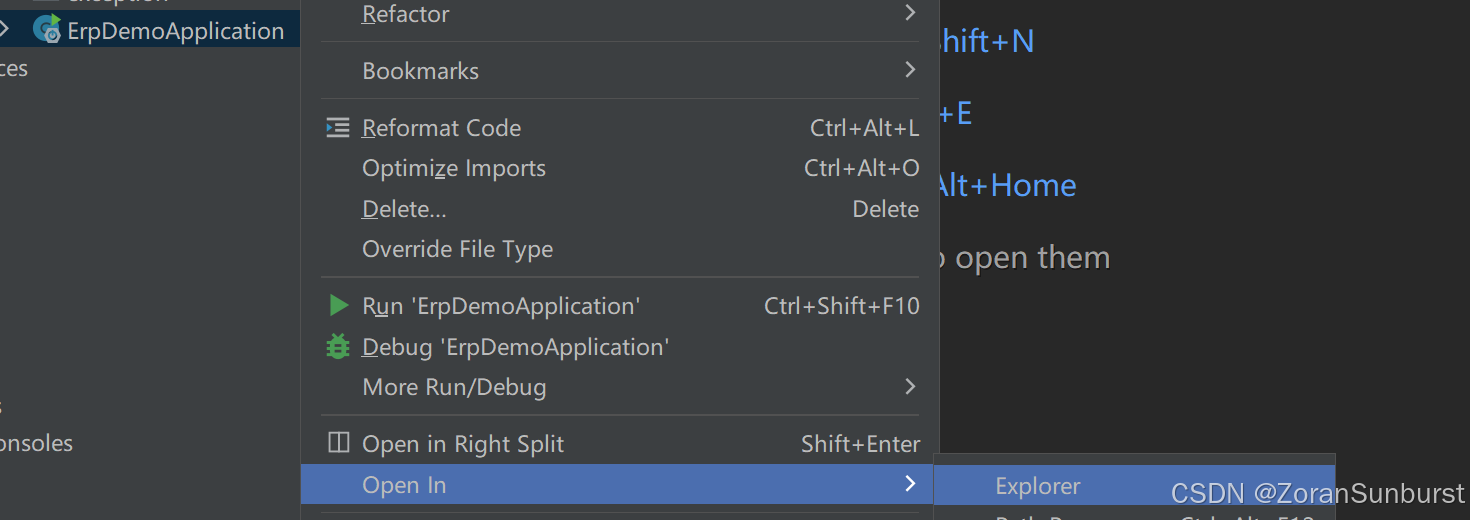Click the Open in Right Split icon
Viewport: 1470px width, 520px height.
click(339, 443)
